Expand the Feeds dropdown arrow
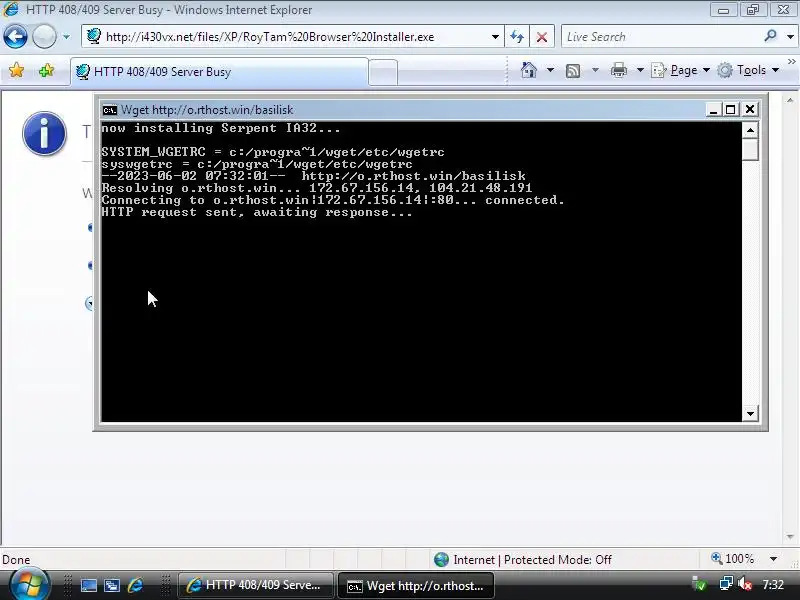This screenshot has height=600, width=800. [595, 70]
